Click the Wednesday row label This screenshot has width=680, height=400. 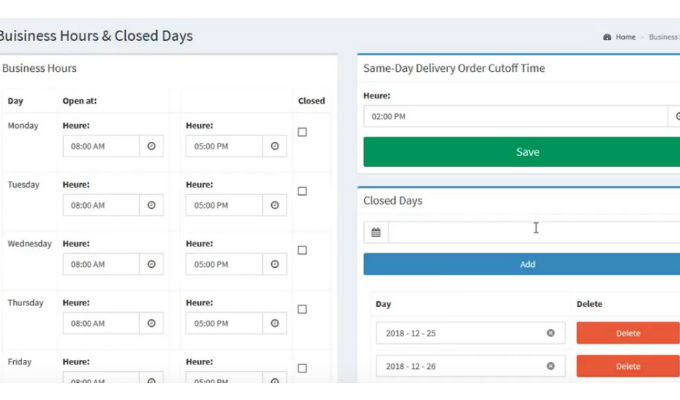point(29,243)
